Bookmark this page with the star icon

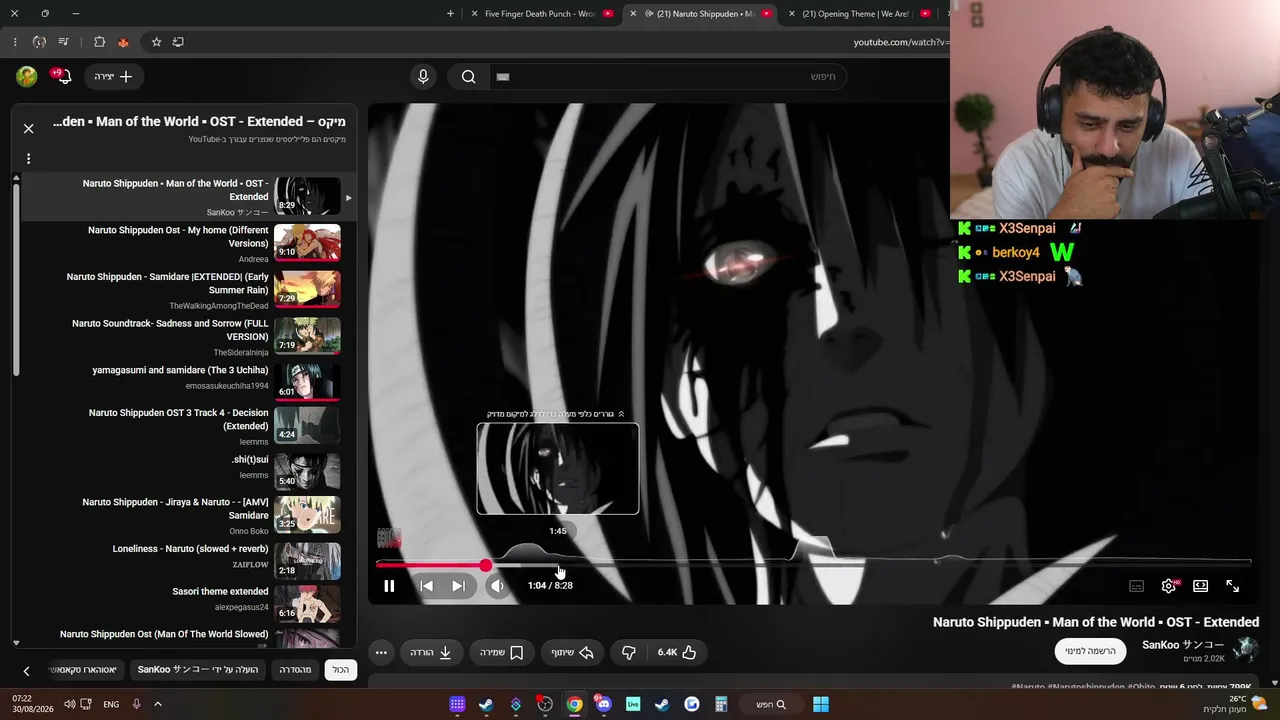click(156, 42)
